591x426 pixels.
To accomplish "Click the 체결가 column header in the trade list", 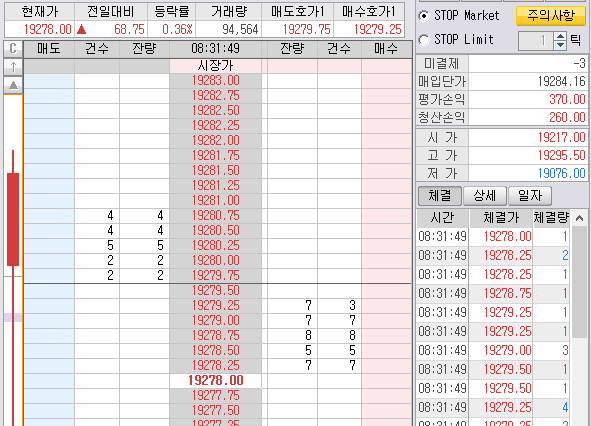I will [501, 218].
